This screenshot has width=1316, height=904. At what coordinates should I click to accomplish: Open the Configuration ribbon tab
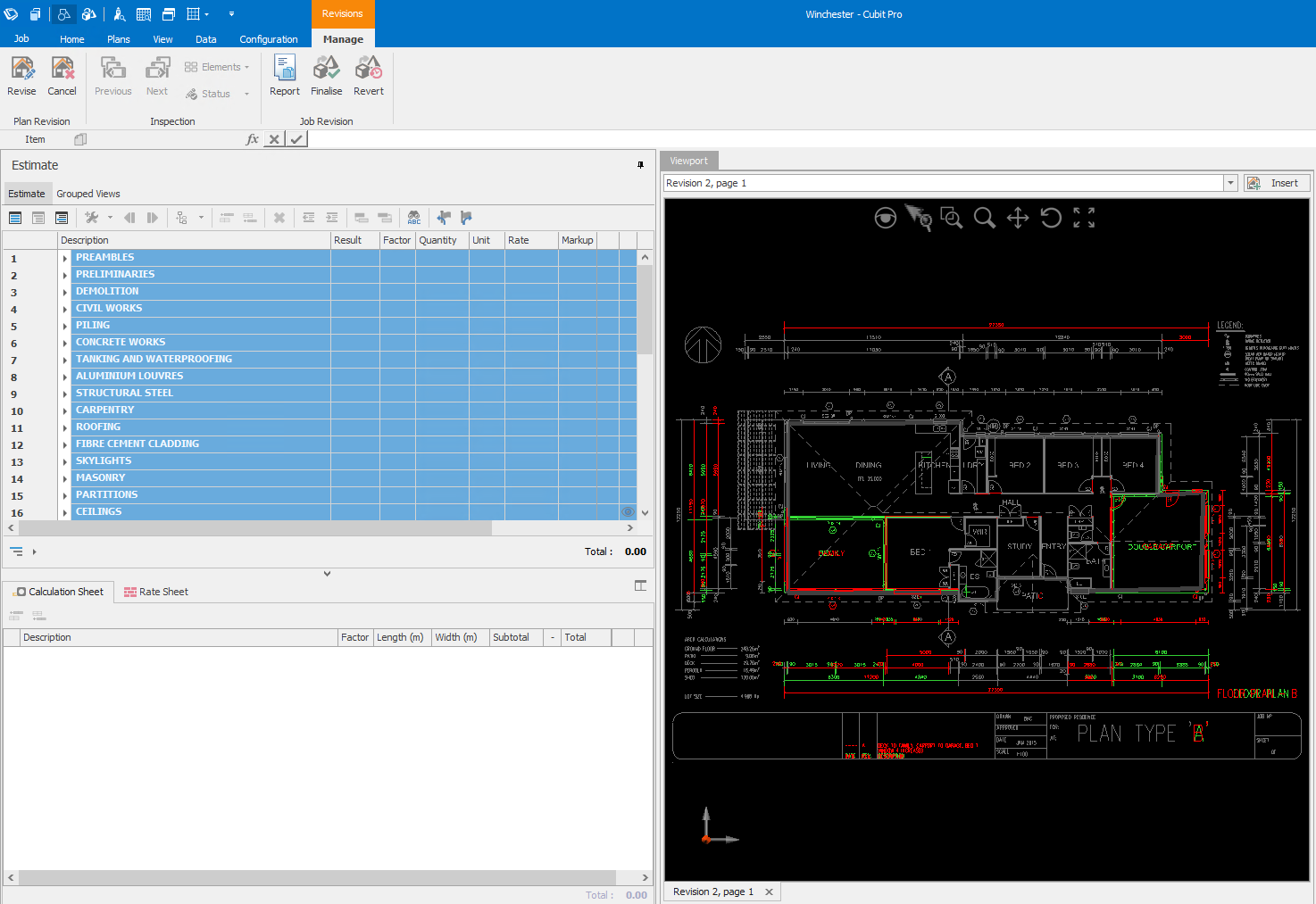[269, 39]
